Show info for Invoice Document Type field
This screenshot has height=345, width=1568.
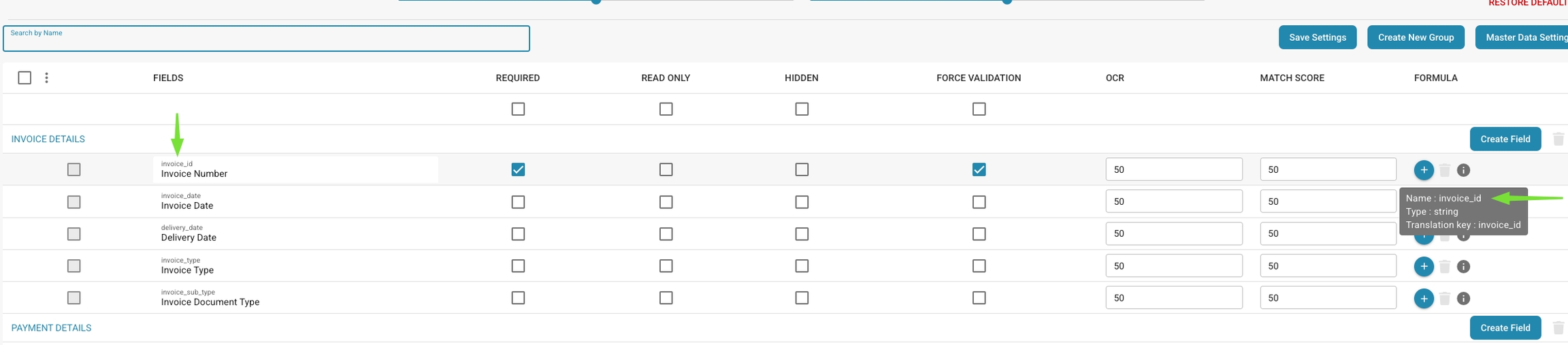(1463, 299)
